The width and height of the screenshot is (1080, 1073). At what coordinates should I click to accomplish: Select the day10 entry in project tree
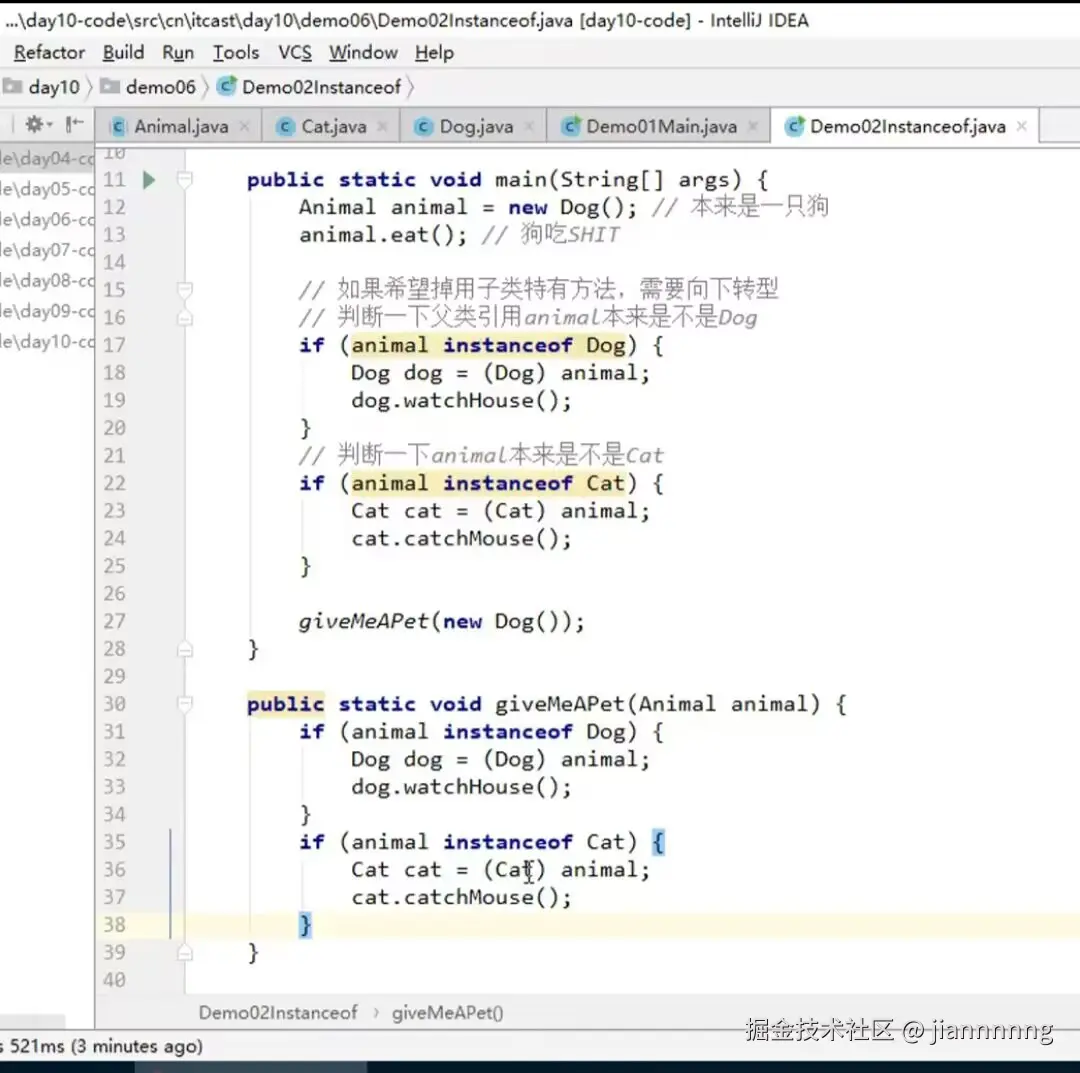[x=47, y=342]
